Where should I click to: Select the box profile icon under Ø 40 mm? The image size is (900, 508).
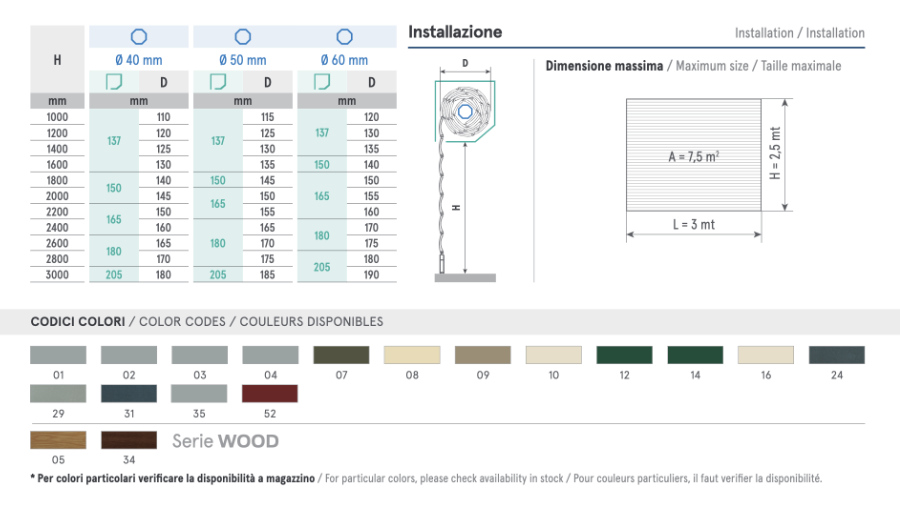pyautogui.click(x=114, y=82)
